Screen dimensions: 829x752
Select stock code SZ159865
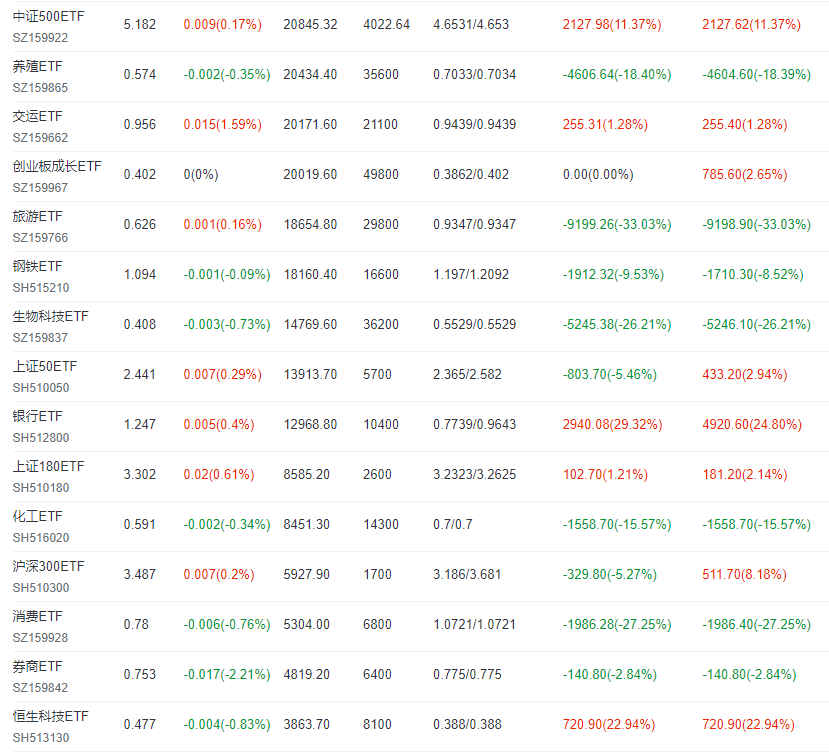point(40,88)
